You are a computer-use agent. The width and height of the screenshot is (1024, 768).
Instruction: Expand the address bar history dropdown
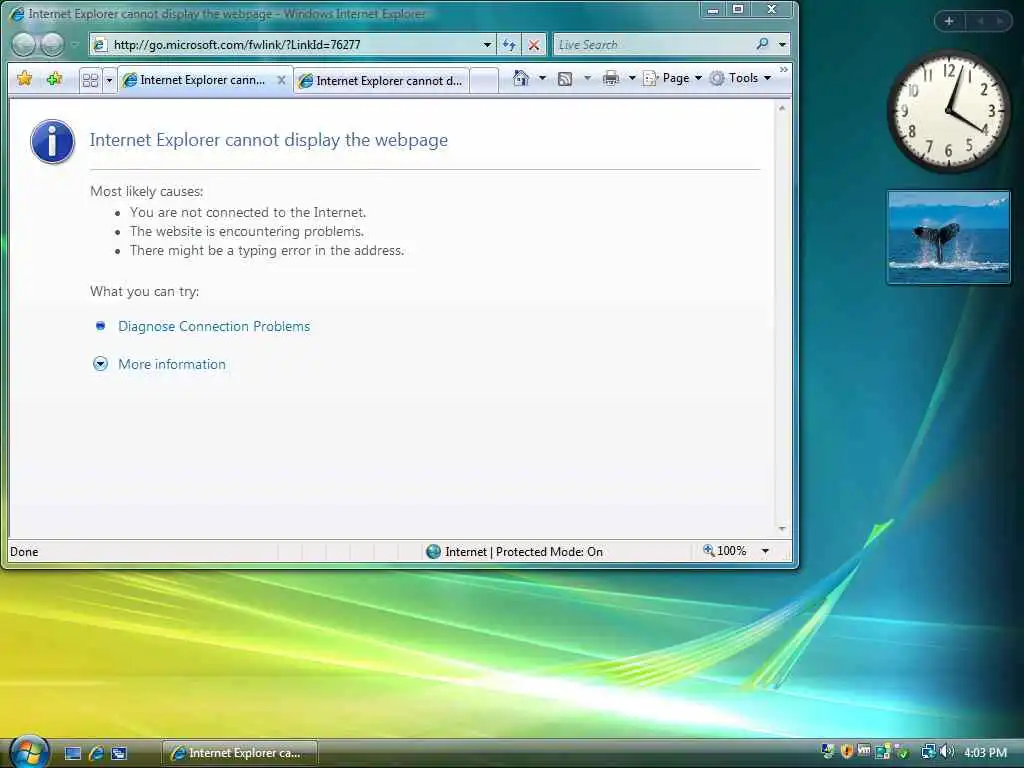(487, 44)
